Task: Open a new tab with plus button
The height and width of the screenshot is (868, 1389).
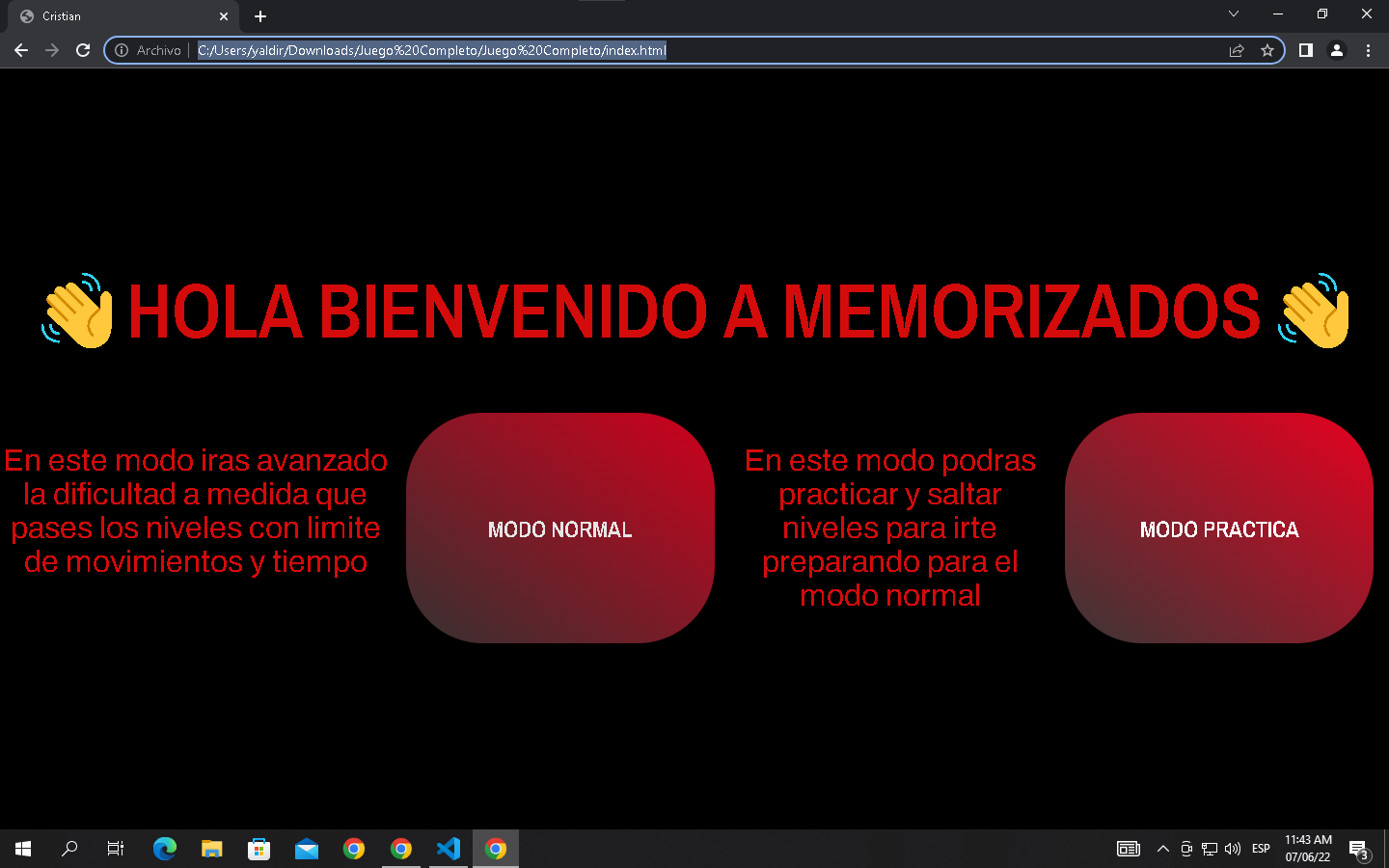Action: tap(260, 16)
